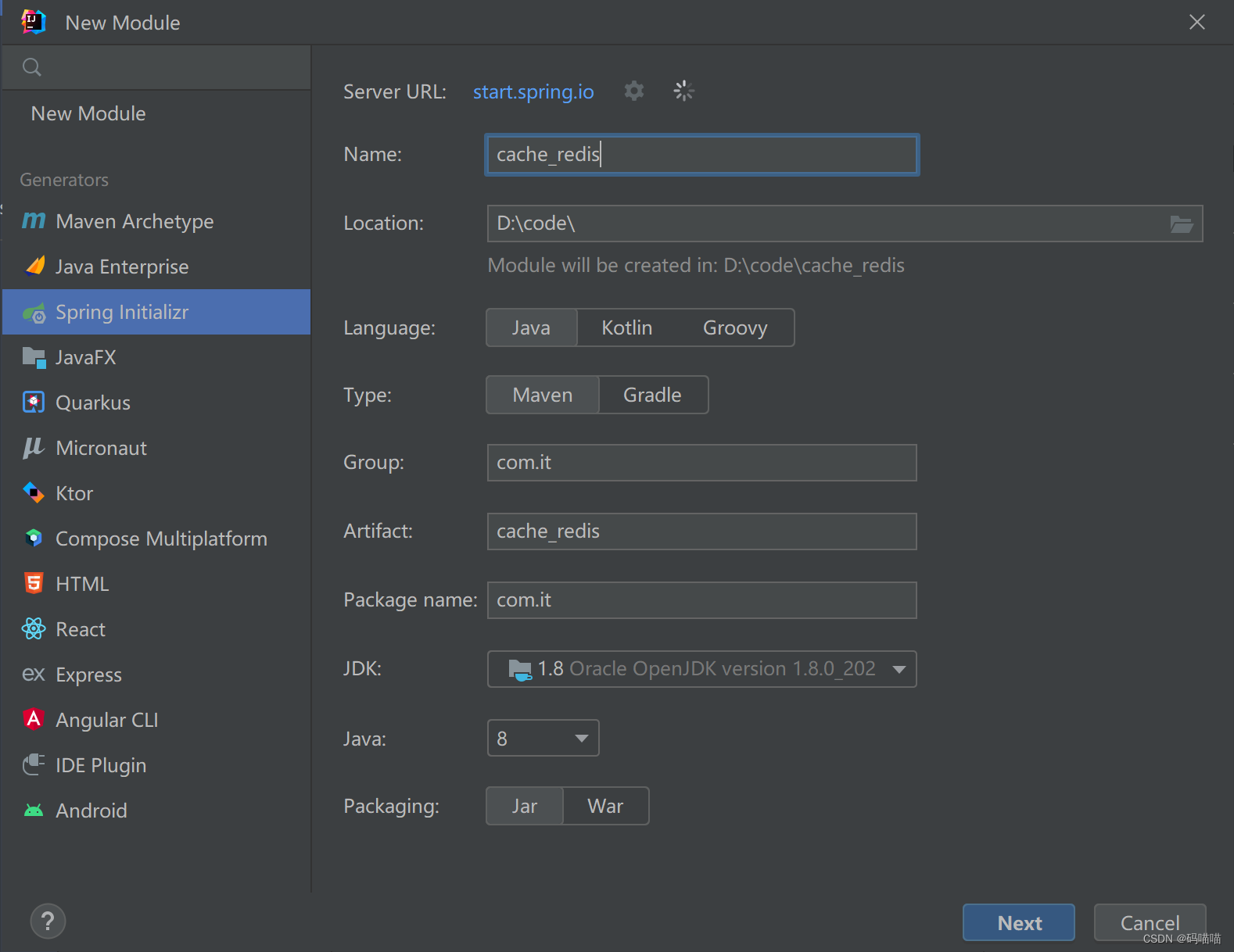Open the start.spring.io server link
Image resolution: width=1234 pixels, height=952 pixels.
pyautogui.click(x=533, y=92)
